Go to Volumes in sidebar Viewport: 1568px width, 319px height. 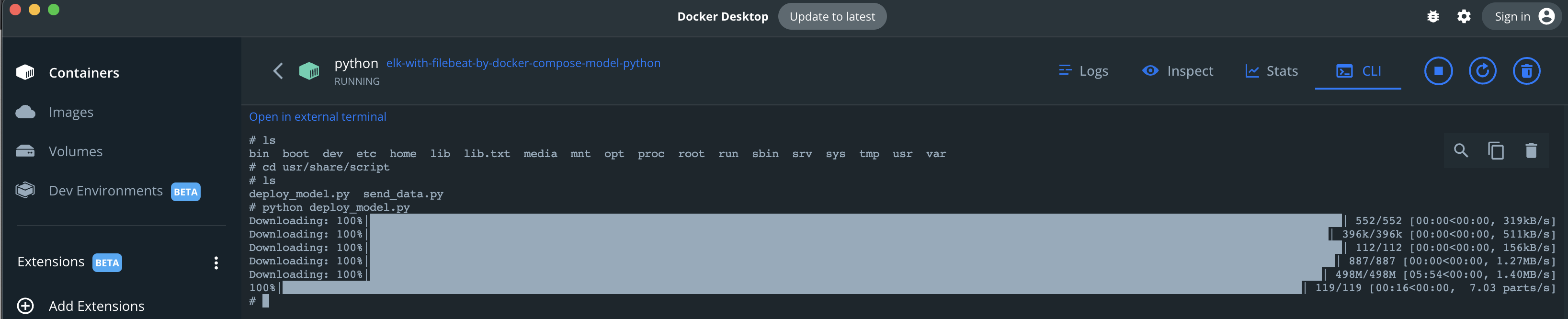pyautogui.click(x=76, y=151)
